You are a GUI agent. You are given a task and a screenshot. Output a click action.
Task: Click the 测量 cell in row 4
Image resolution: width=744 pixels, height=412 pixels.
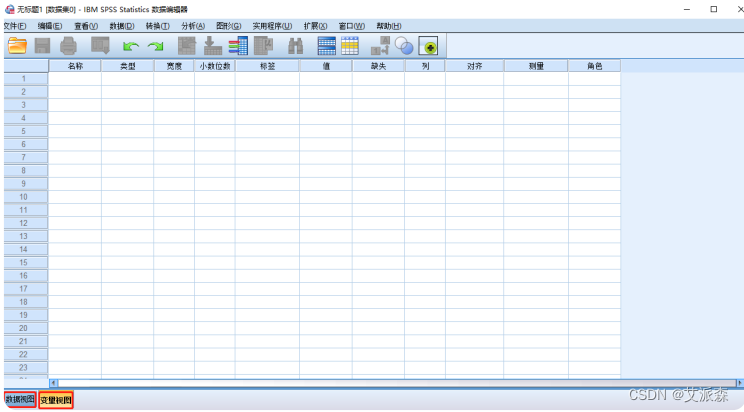pos(536,118)
